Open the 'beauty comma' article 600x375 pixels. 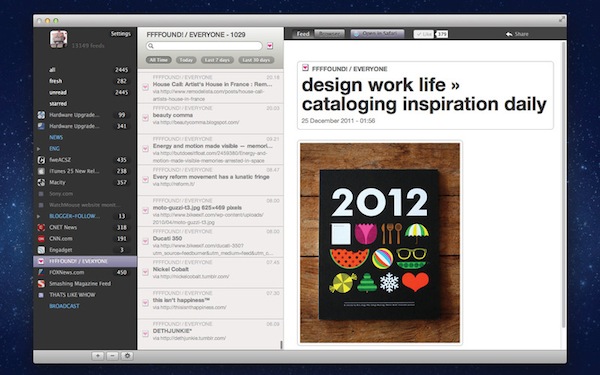[x=210, y=118]
